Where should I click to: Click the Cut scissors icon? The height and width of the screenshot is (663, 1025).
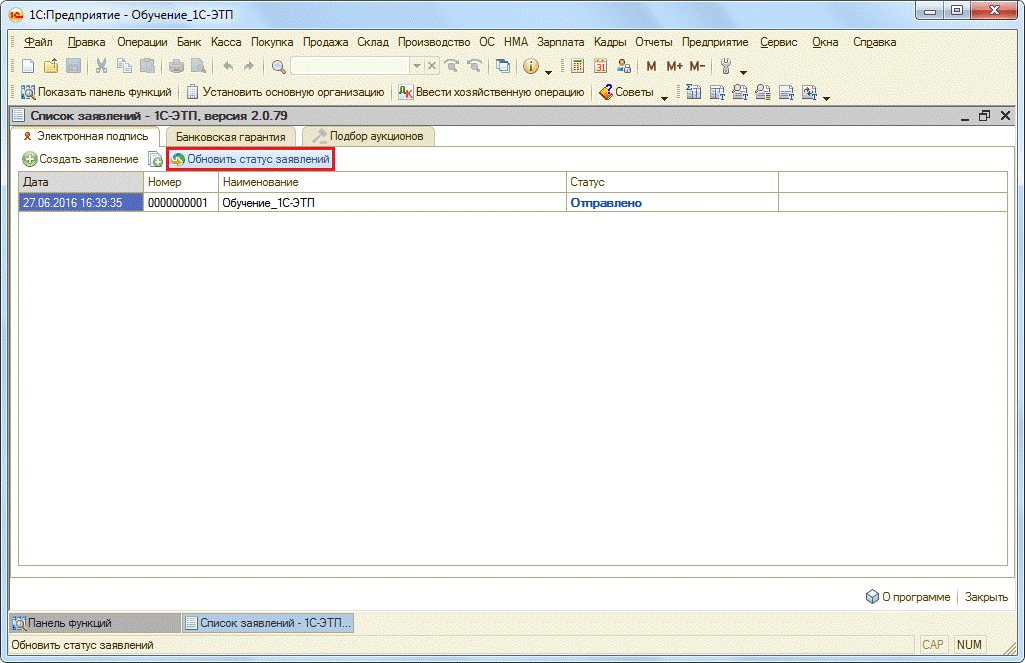101,66
